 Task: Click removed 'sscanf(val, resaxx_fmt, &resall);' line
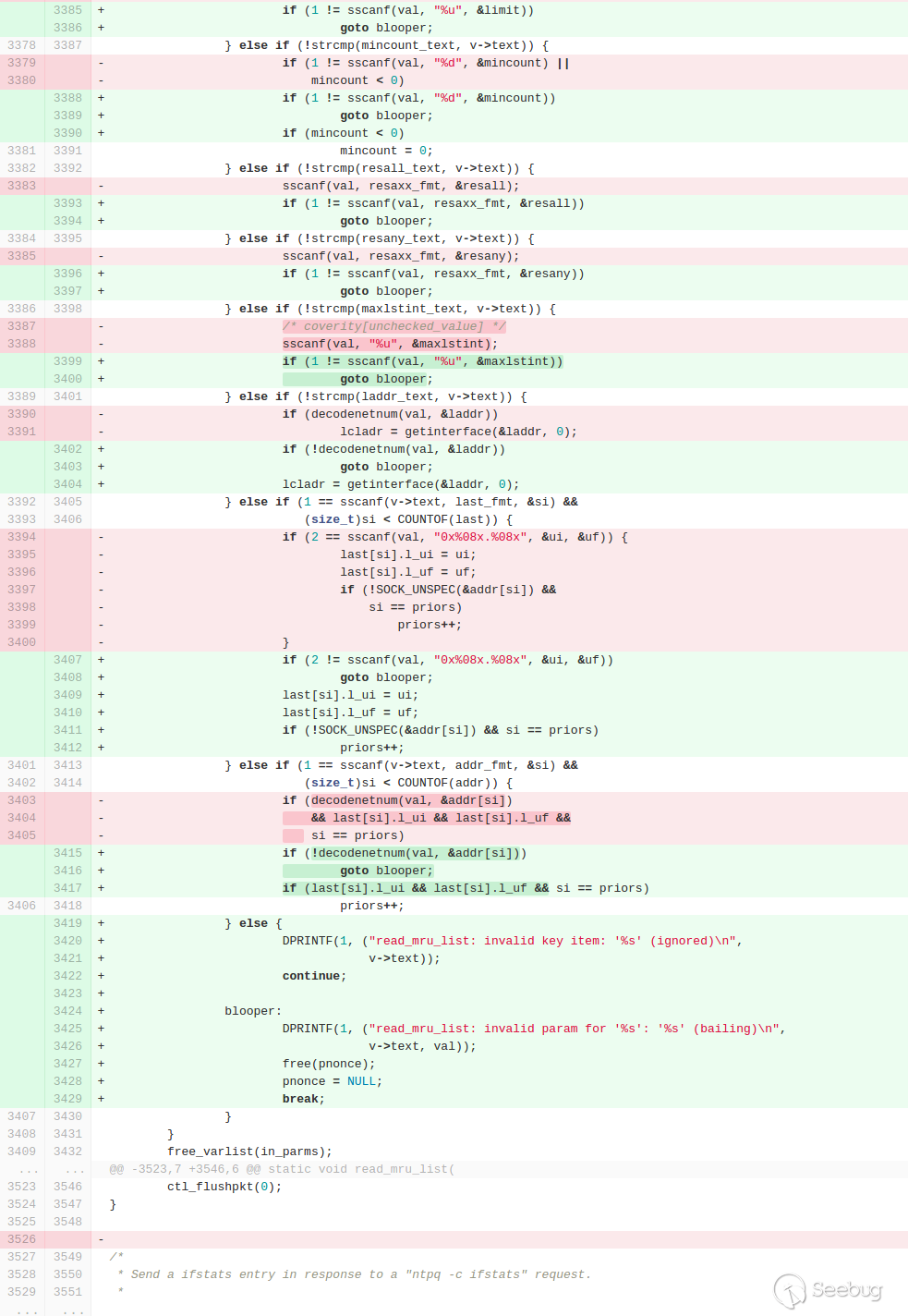tap(401, 186)
